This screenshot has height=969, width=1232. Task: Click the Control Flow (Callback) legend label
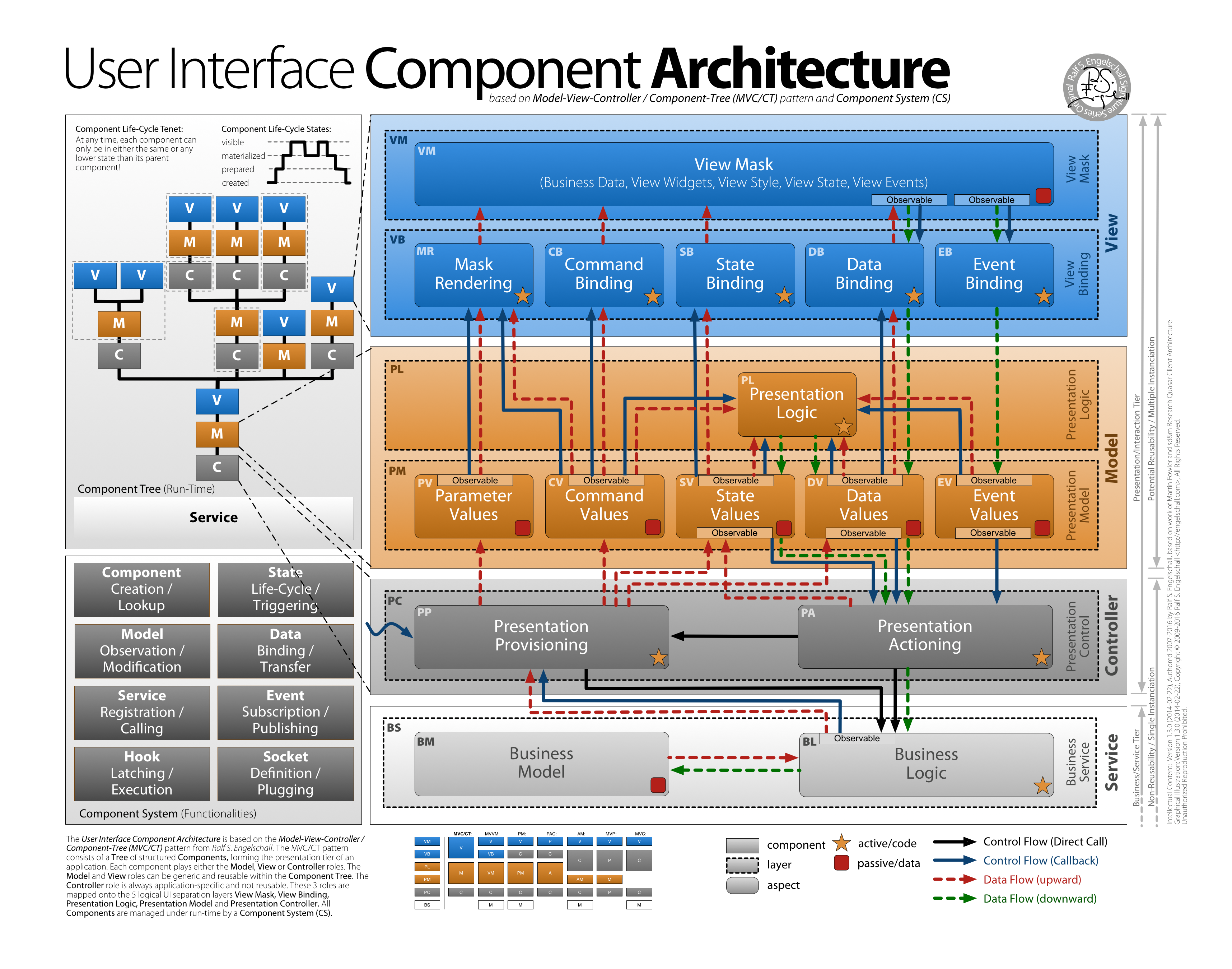[1040, 861]
